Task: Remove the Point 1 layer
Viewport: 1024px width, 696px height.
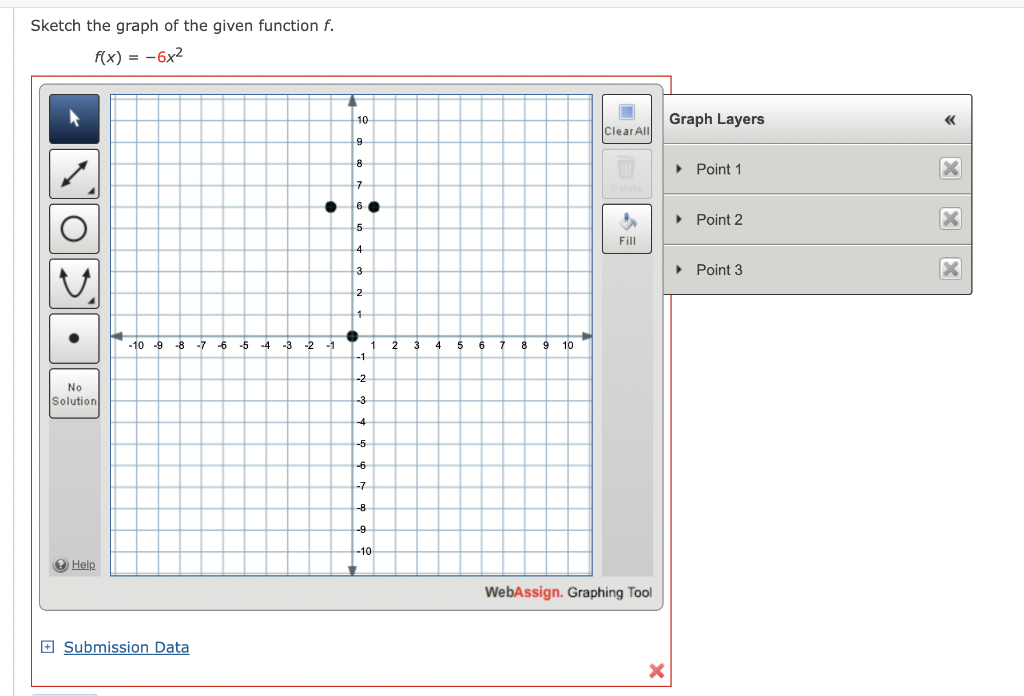Action: click(950, 169)
